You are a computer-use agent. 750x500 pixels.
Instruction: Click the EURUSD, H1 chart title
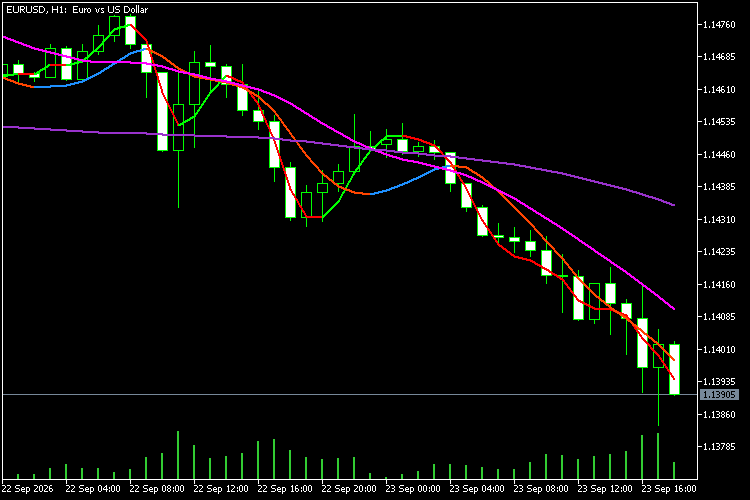(x=77, y=10)
